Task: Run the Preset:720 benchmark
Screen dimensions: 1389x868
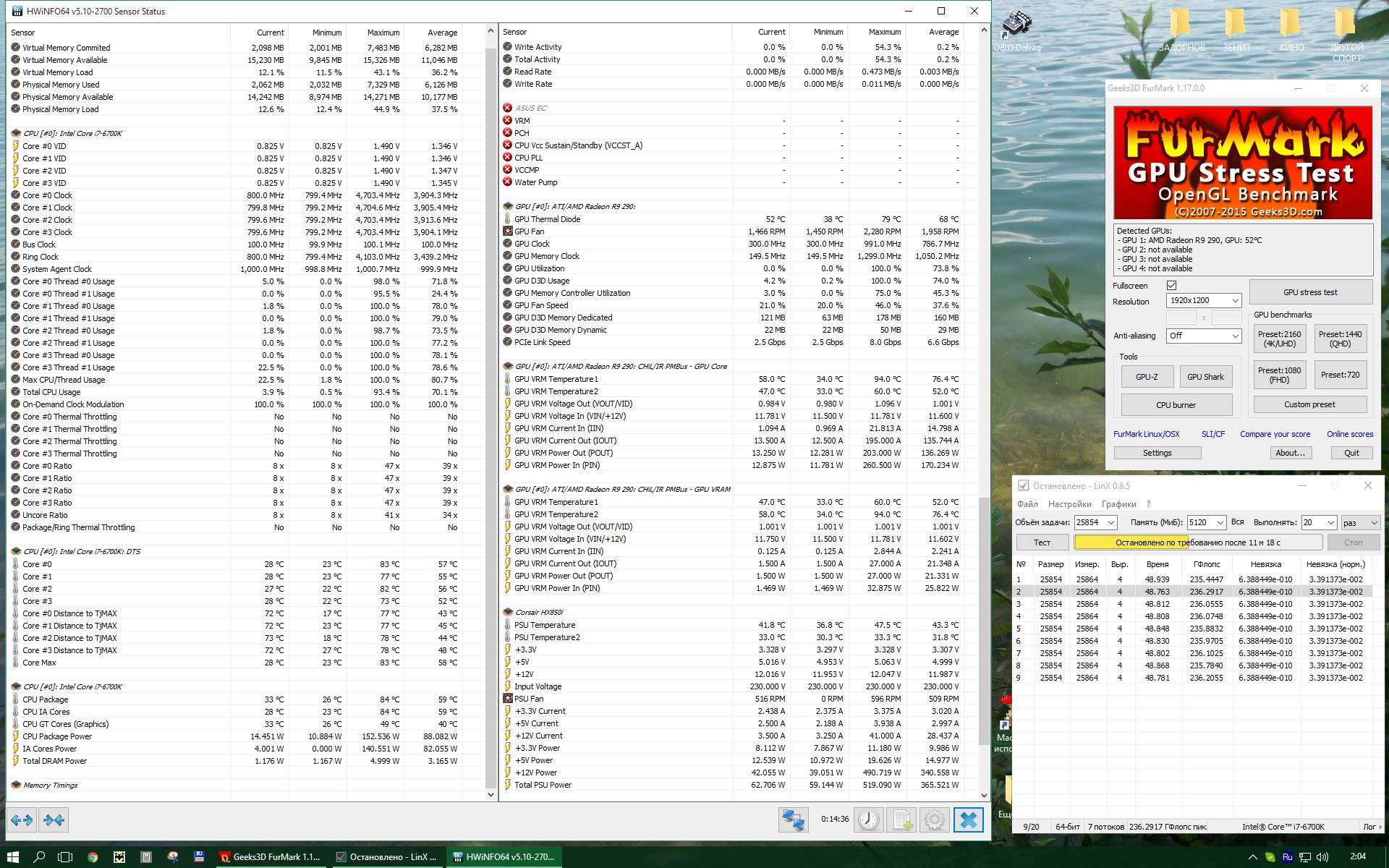Action: [x=1340, y=375]
